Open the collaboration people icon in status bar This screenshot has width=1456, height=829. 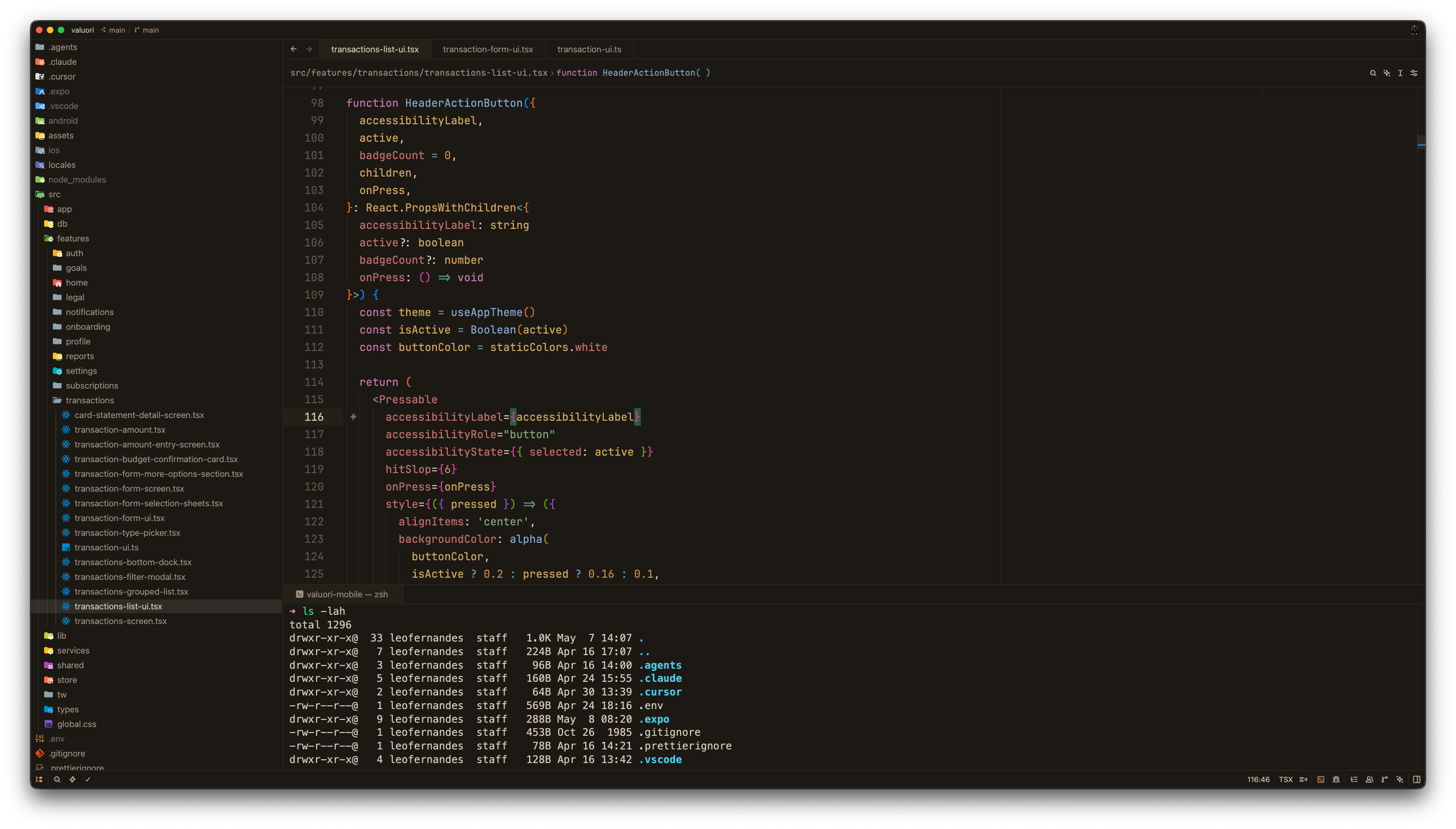pyautogui.click(x=1369, y=779)
